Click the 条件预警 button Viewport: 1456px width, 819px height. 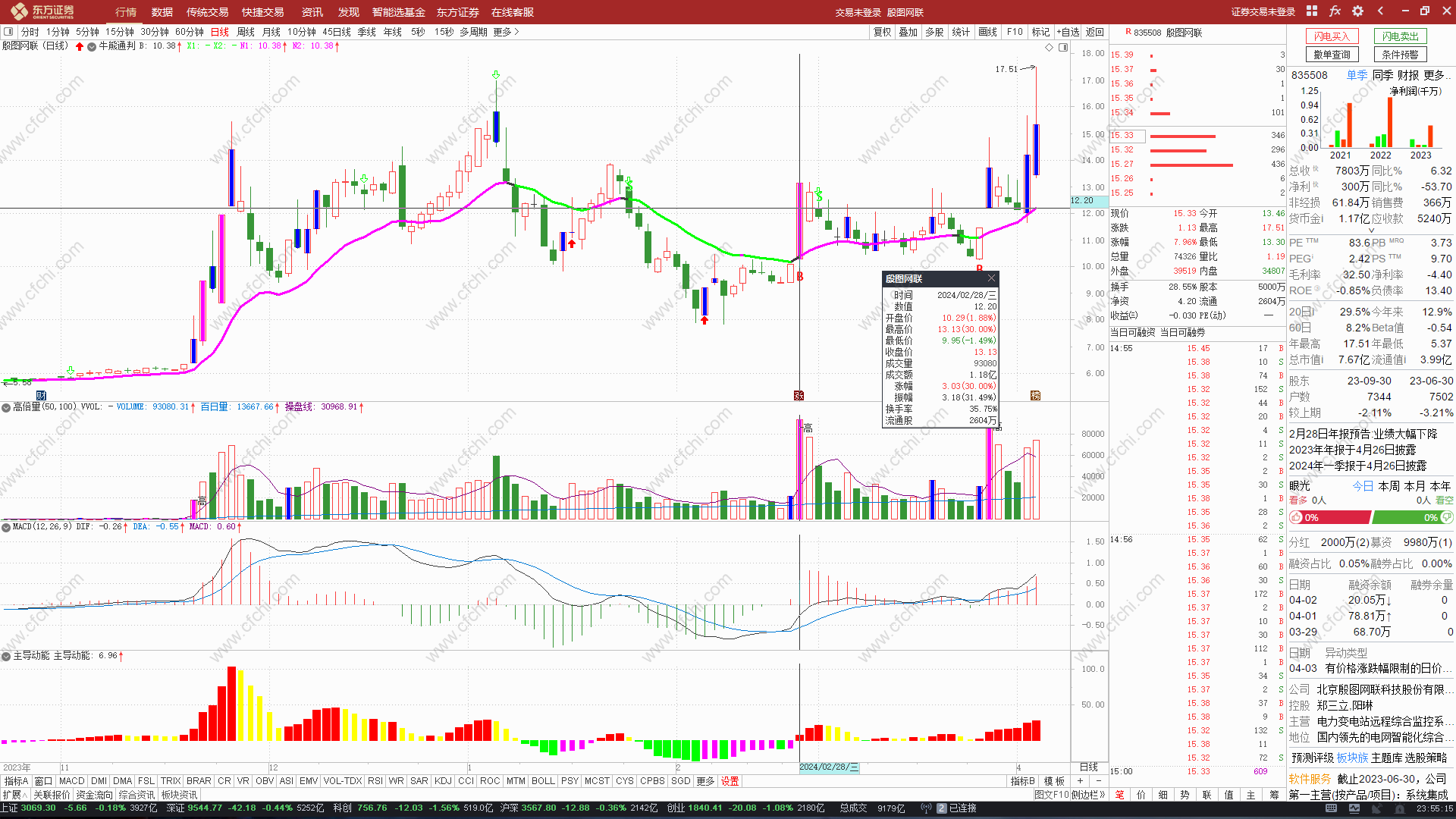(x=1399, y=55)
